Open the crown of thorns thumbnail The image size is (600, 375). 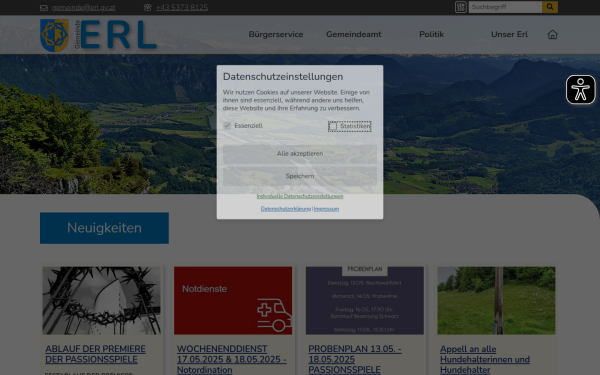click(x=101, y=300)
